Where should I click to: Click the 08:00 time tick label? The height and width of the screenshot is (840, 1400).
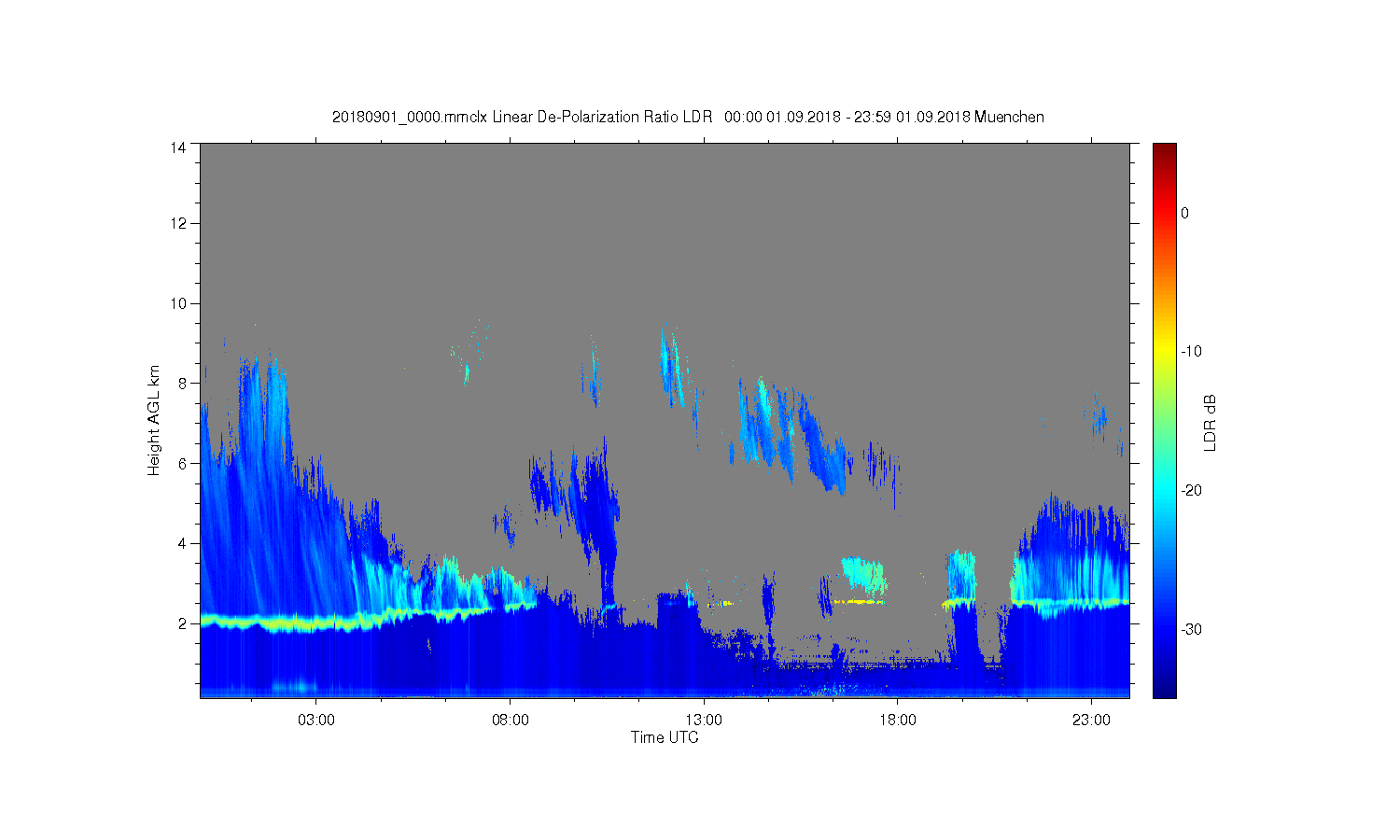(510, 721)
